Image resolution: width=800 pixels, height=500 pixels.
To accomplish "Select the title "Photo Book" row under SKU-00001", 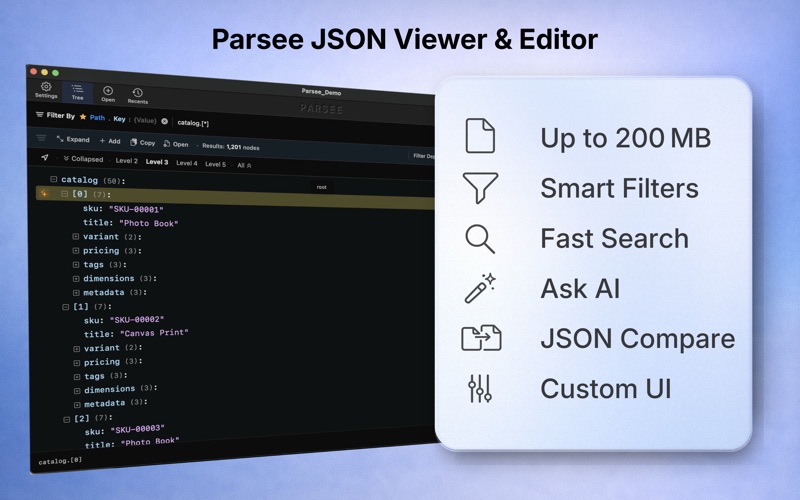I will (131, 223).
